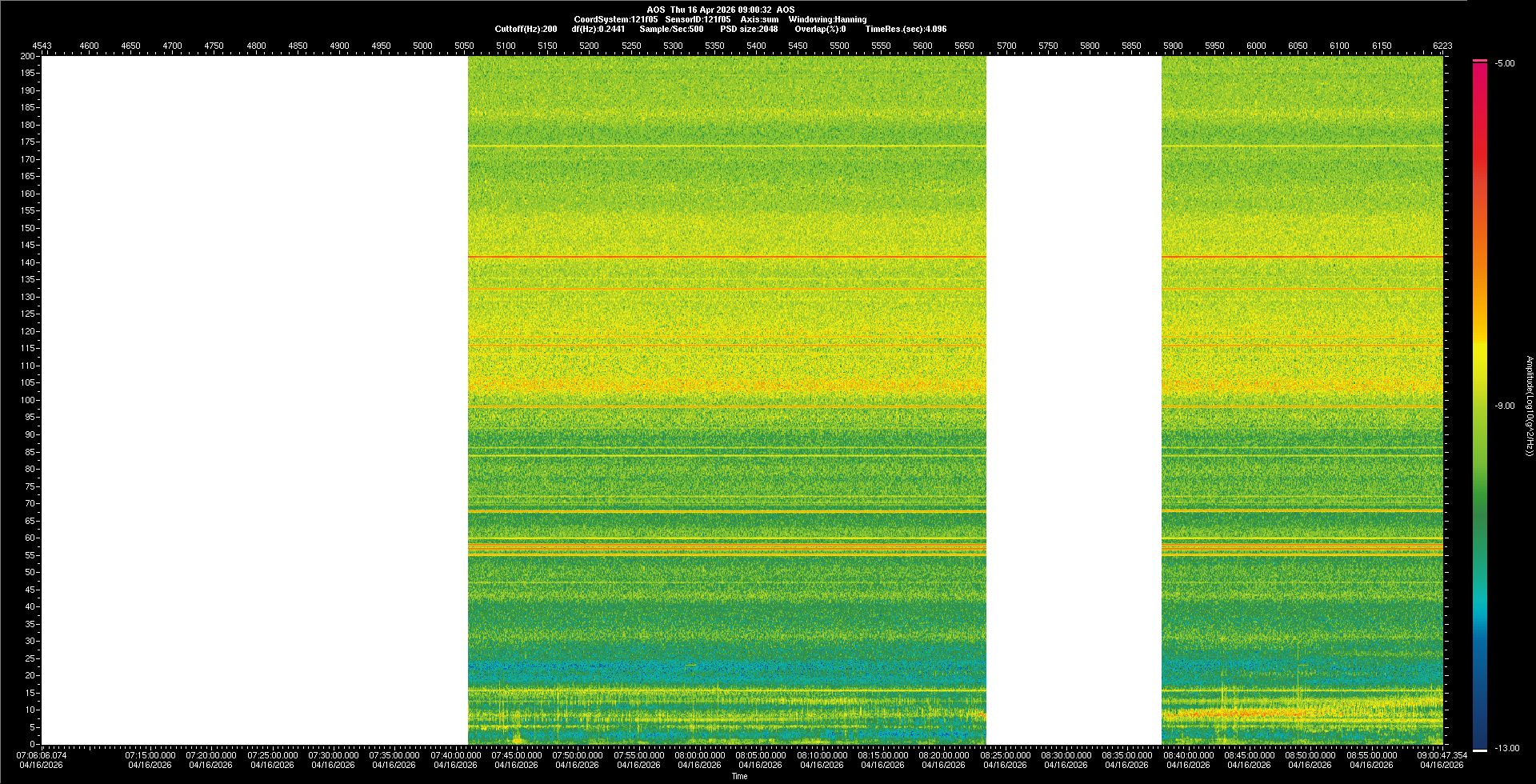1536x784 pixels.
Task: Click the colorbar lower limit marker at -13.00
Action: (x=1480, y=750)
